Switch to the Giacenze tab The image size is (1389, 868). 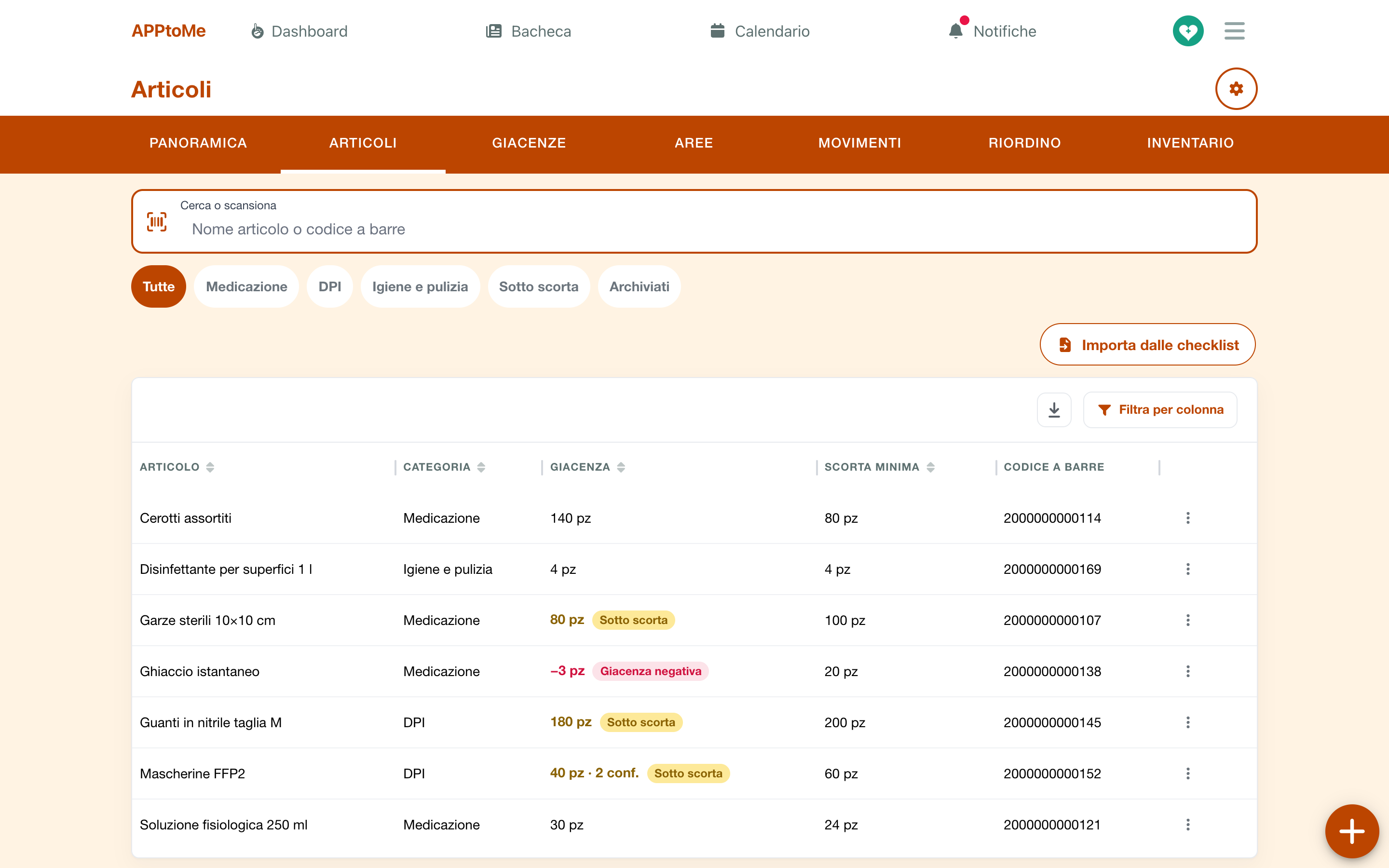pos(529,144)
